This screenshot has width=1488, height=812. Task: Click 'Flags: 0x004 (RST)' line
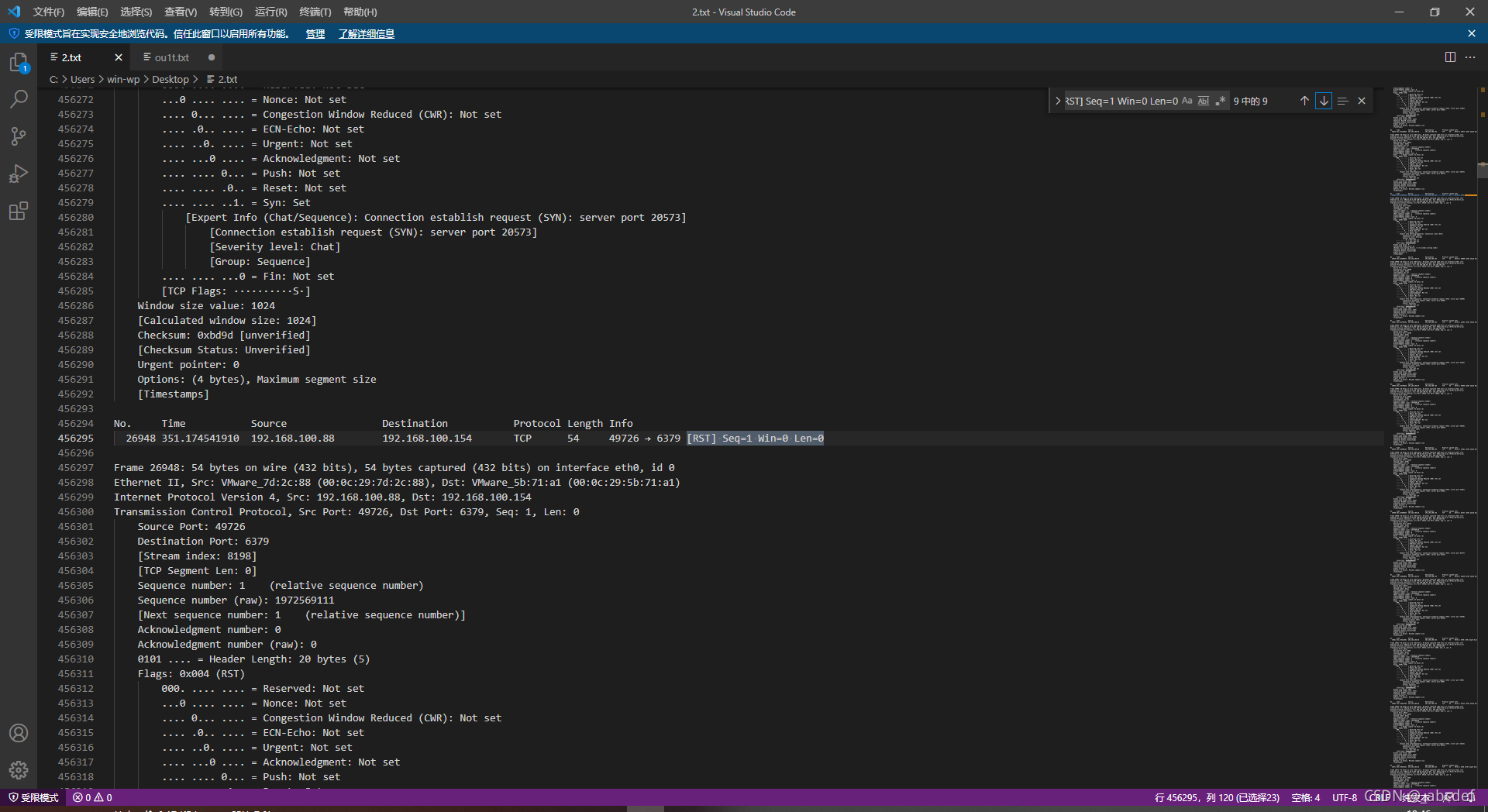(191, 674)
